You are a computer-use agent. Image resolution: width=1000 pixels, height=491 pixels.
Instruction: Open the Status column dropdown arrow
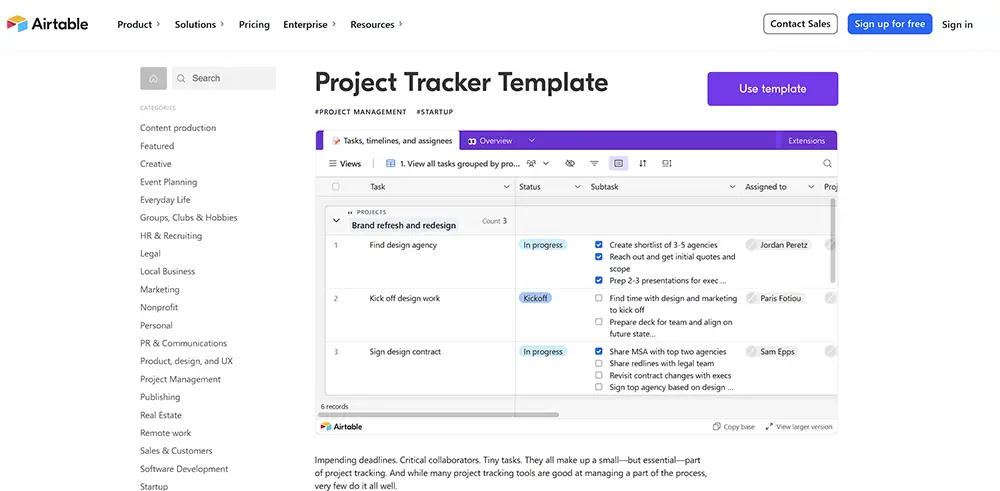[x=578, y=187]
